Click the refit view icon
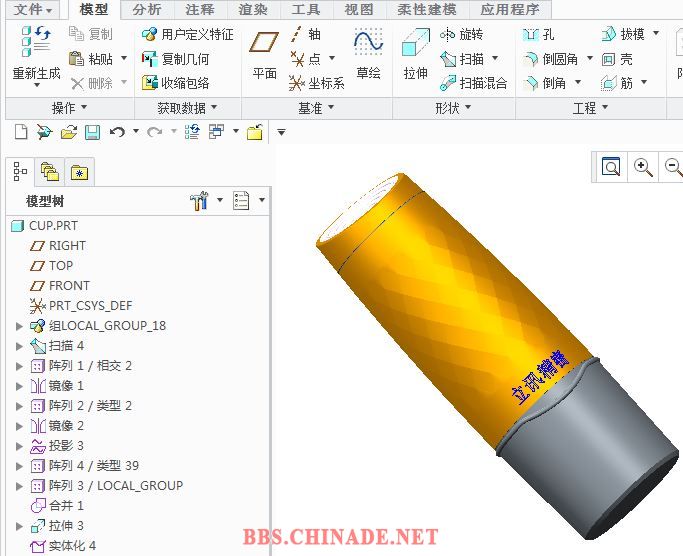This screenshot has width=683, height=556. click(611, 166)
